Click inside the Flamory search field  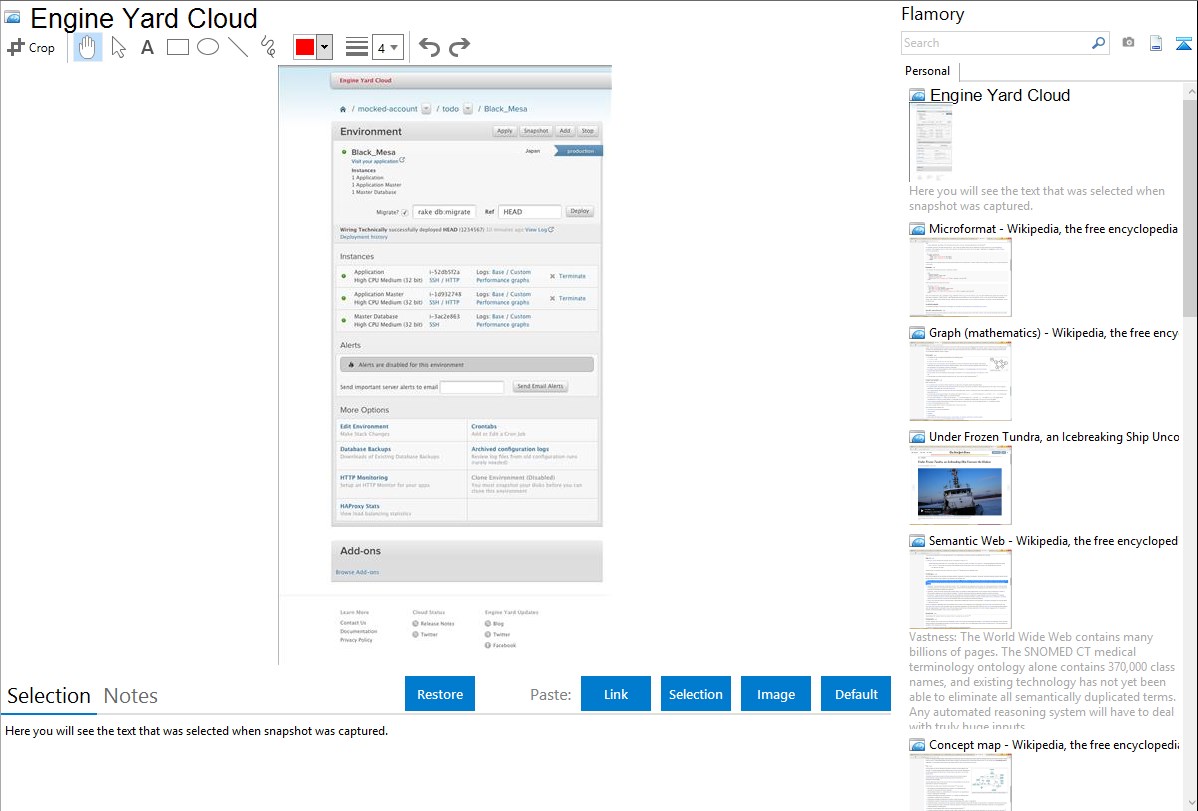click(995, 43)
